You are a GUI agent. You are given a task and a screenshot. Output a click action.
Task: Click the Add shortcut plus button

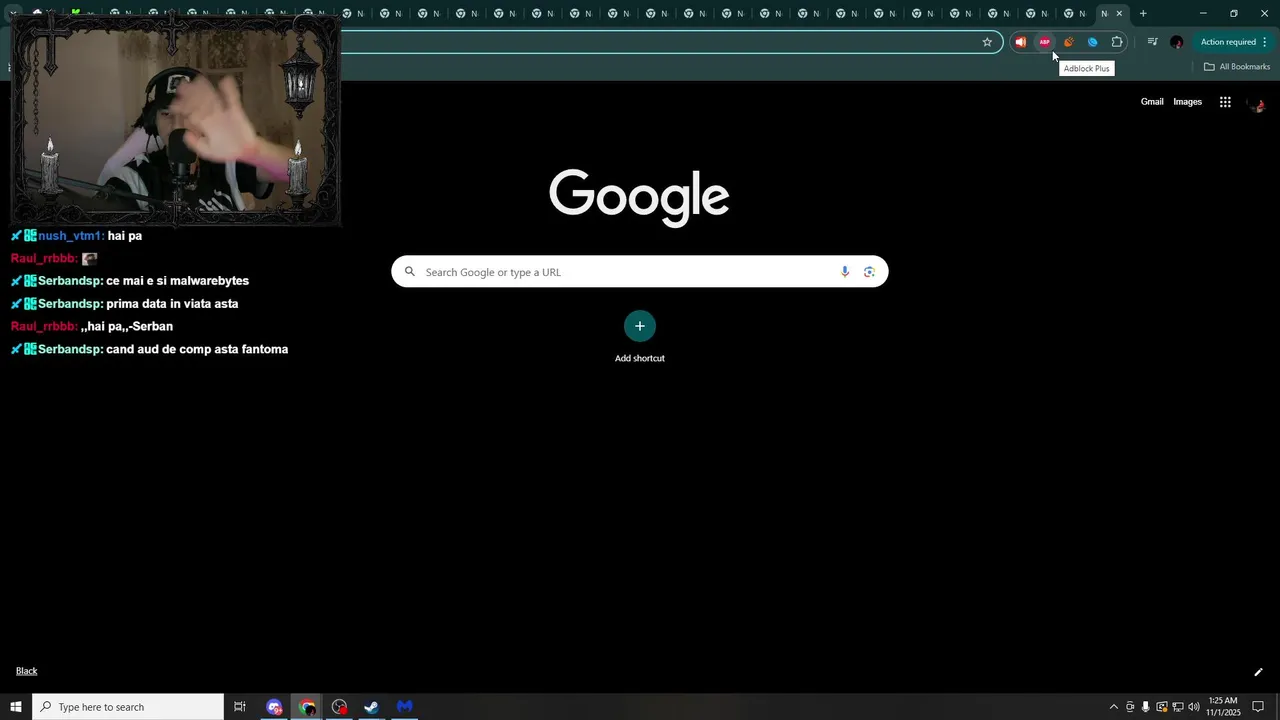[x=640, y=326]
